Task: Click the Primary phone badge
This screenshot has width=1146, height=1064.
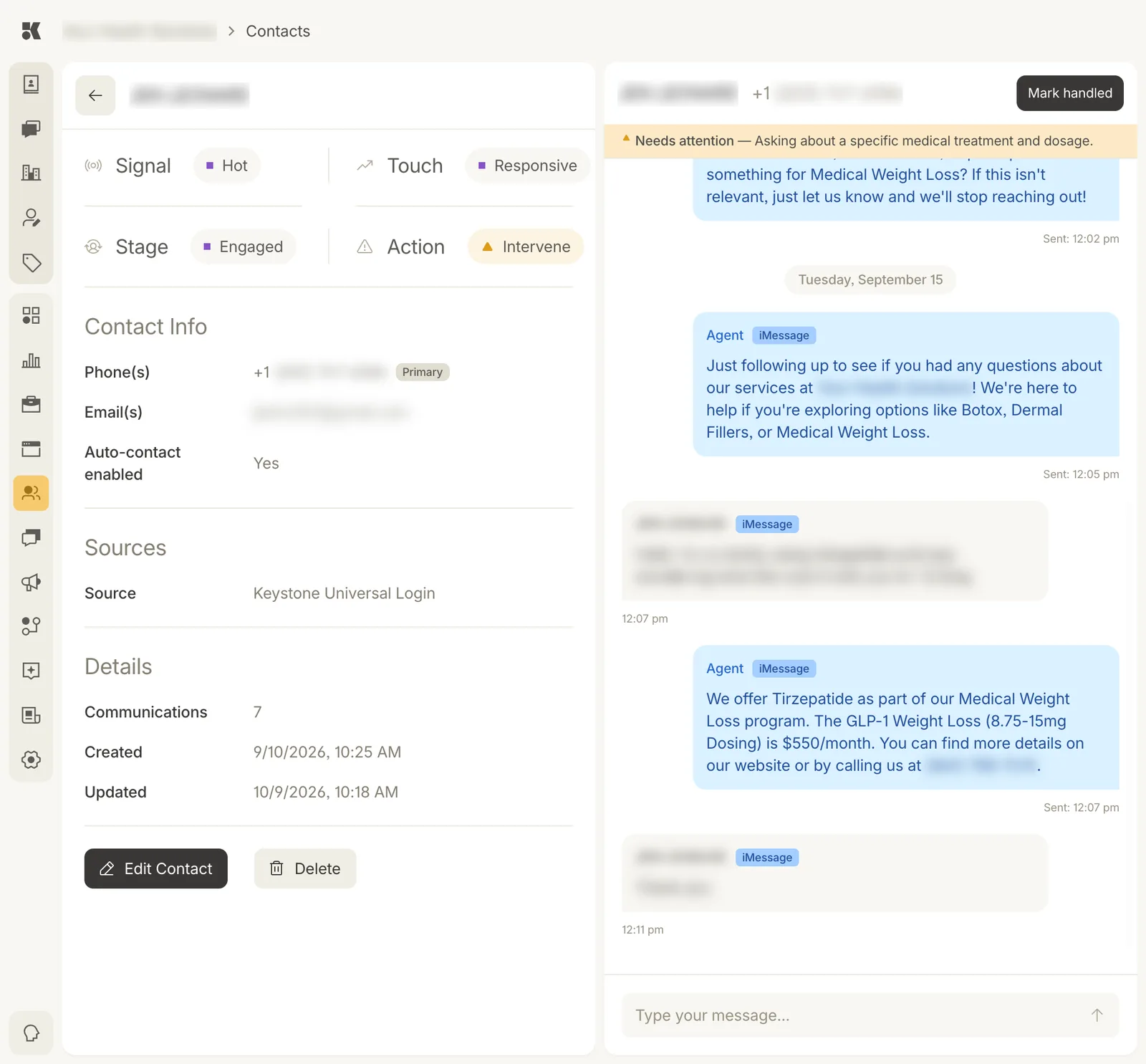Action: (x=422, y=372)
